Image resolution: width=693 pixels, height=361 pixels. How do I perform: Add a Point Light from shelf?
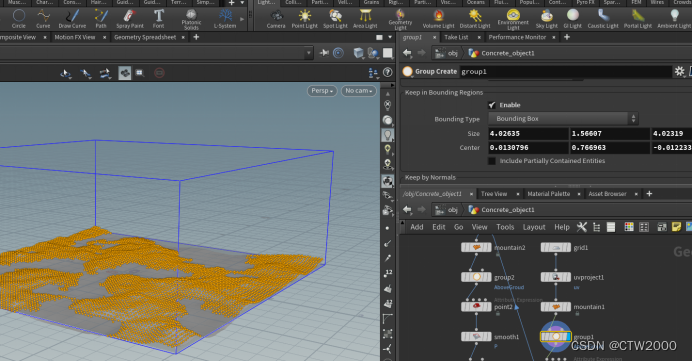(x=305, y=19)
